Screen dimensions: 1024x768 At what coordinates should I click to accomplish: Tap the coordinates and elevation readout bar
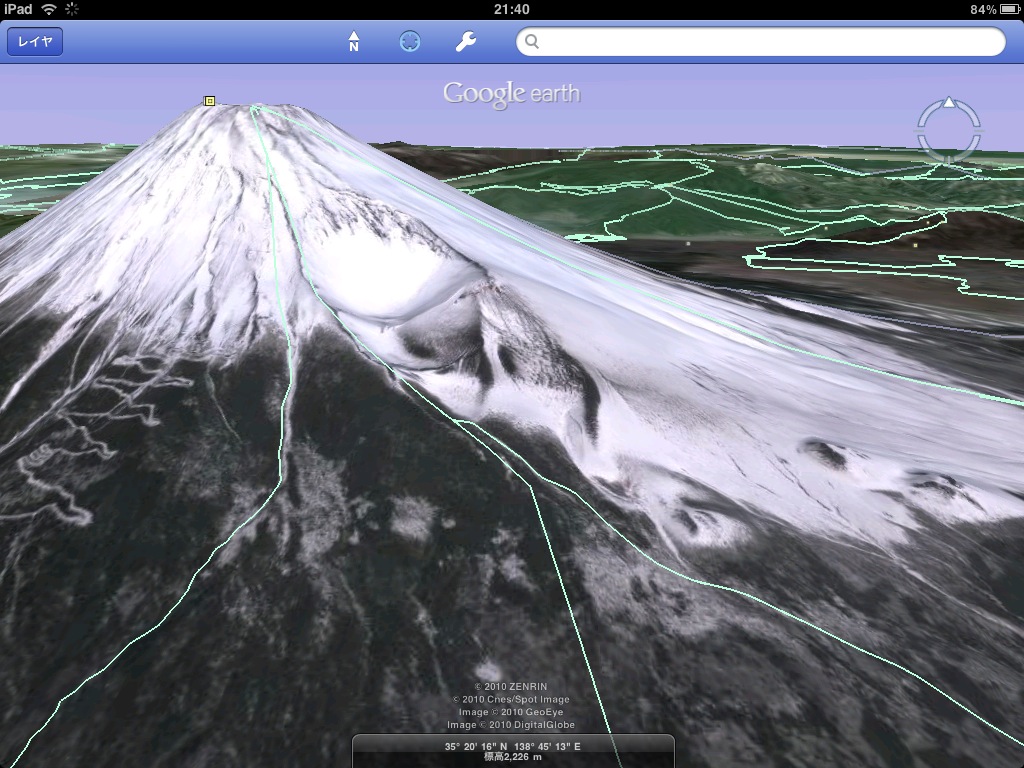coord(512,751)
